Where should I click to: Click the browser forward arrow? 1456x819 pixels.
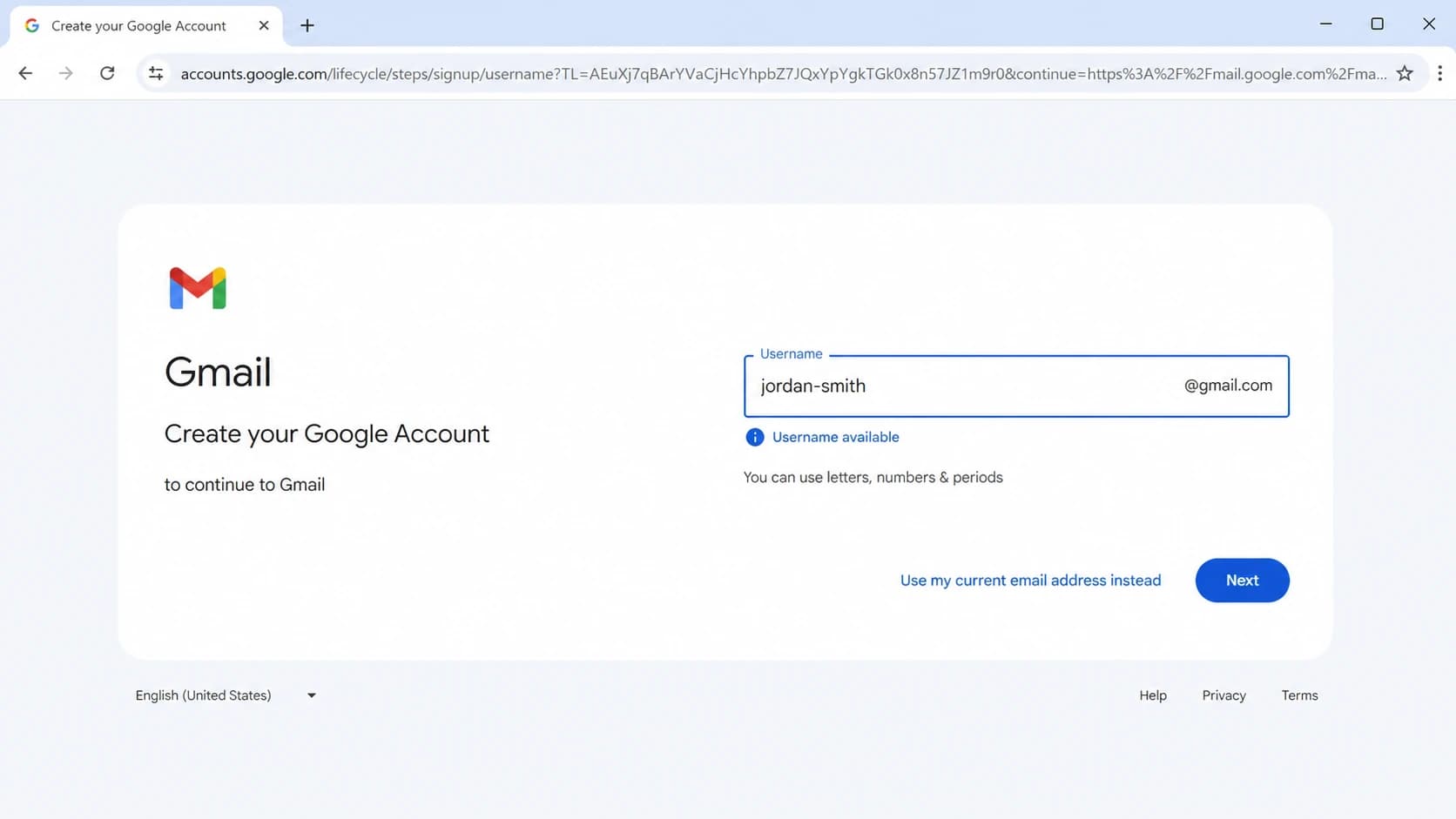(65, 73)
